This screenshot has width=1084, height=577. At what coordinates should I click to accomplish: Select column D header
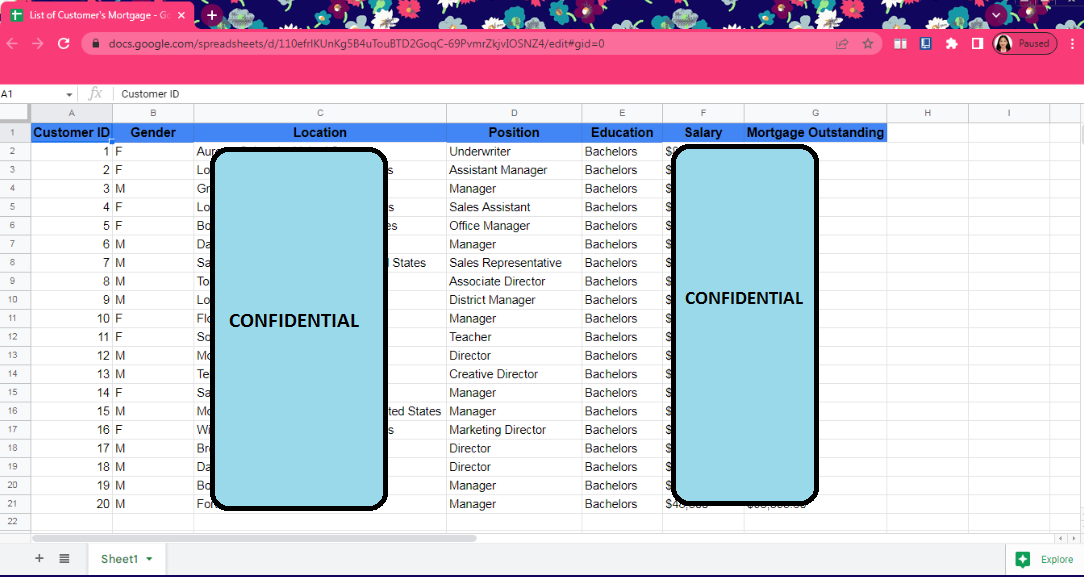pos(514,113)
